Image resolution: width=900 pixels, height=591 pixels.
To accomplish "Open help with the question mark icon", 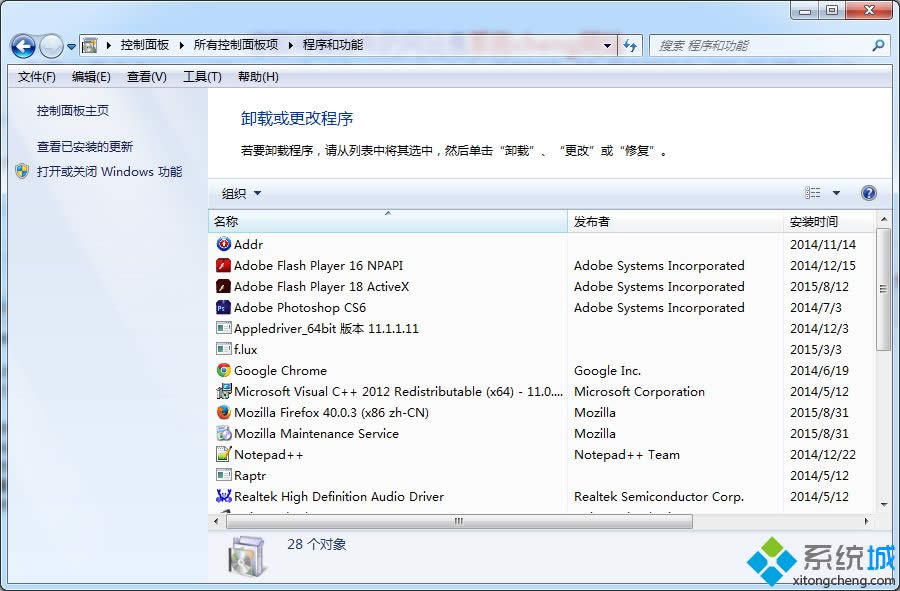I will [868, 194].
